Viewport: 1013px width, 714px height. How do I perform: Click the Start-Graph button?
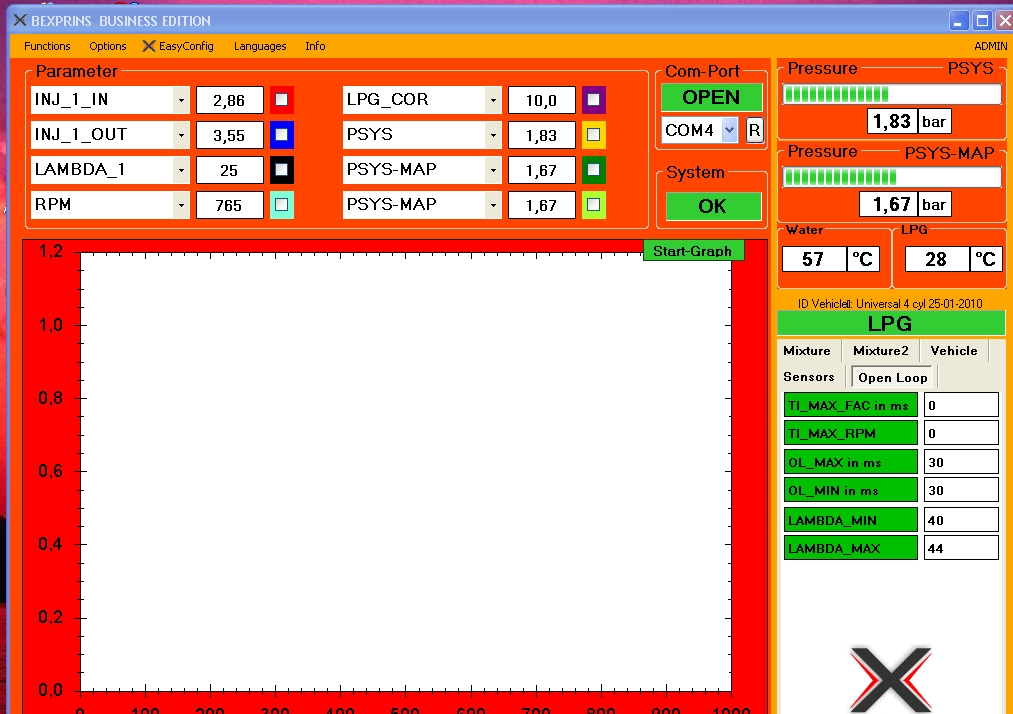pyautogui.click(x=693, y=251)
